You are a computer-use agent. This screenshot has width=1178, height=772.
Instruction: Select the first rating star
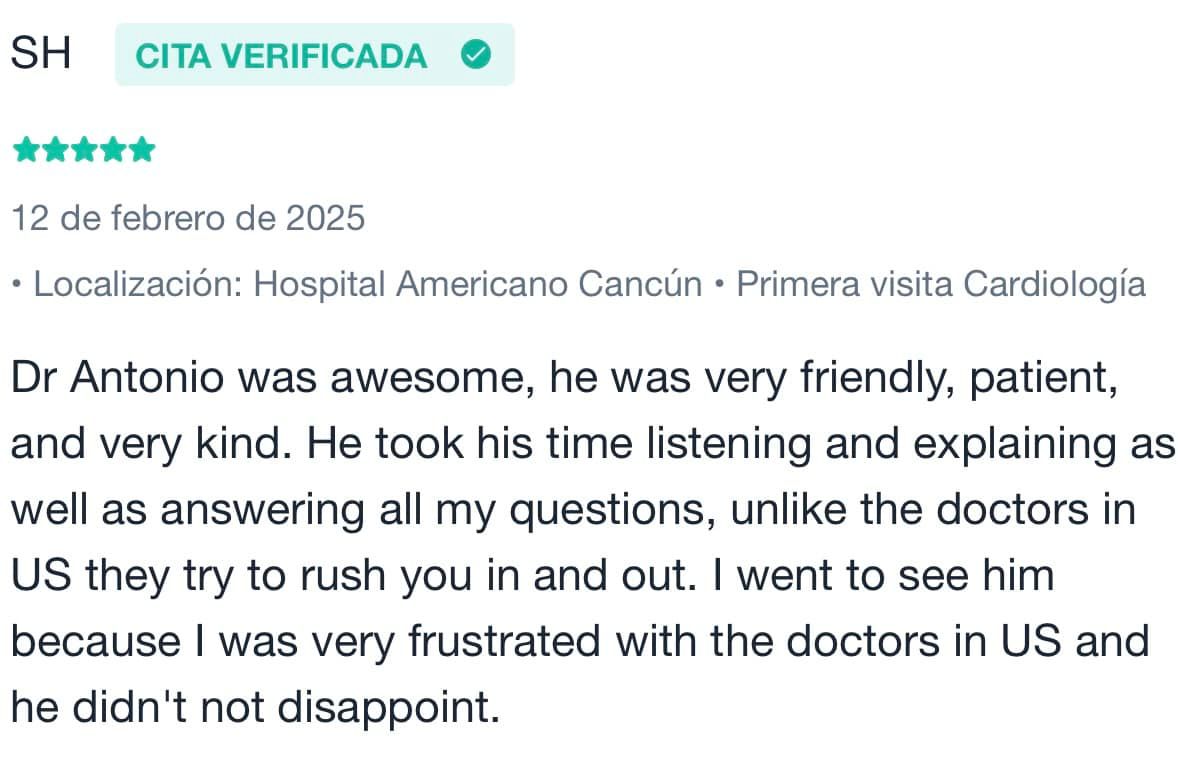[26, 150]
